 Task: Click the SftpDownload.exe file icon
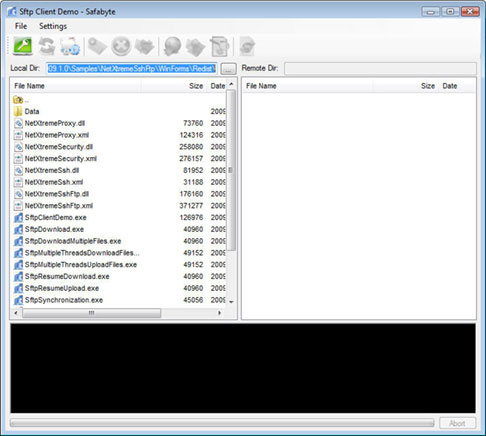18,229
